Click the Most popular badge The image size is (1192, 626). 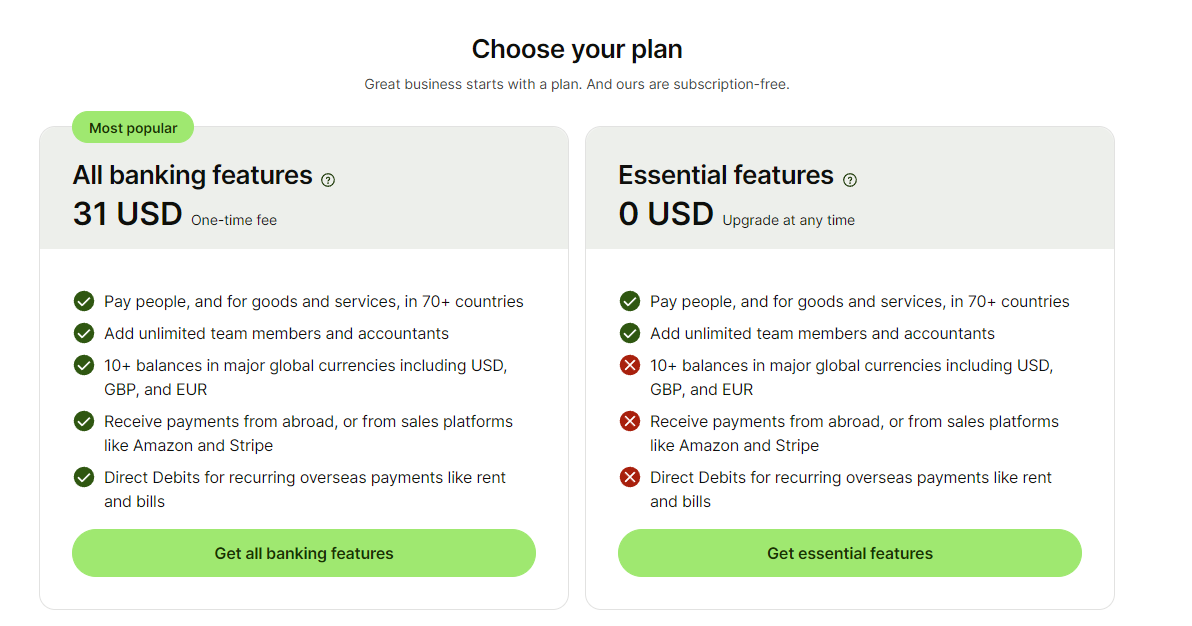point(133,128)
